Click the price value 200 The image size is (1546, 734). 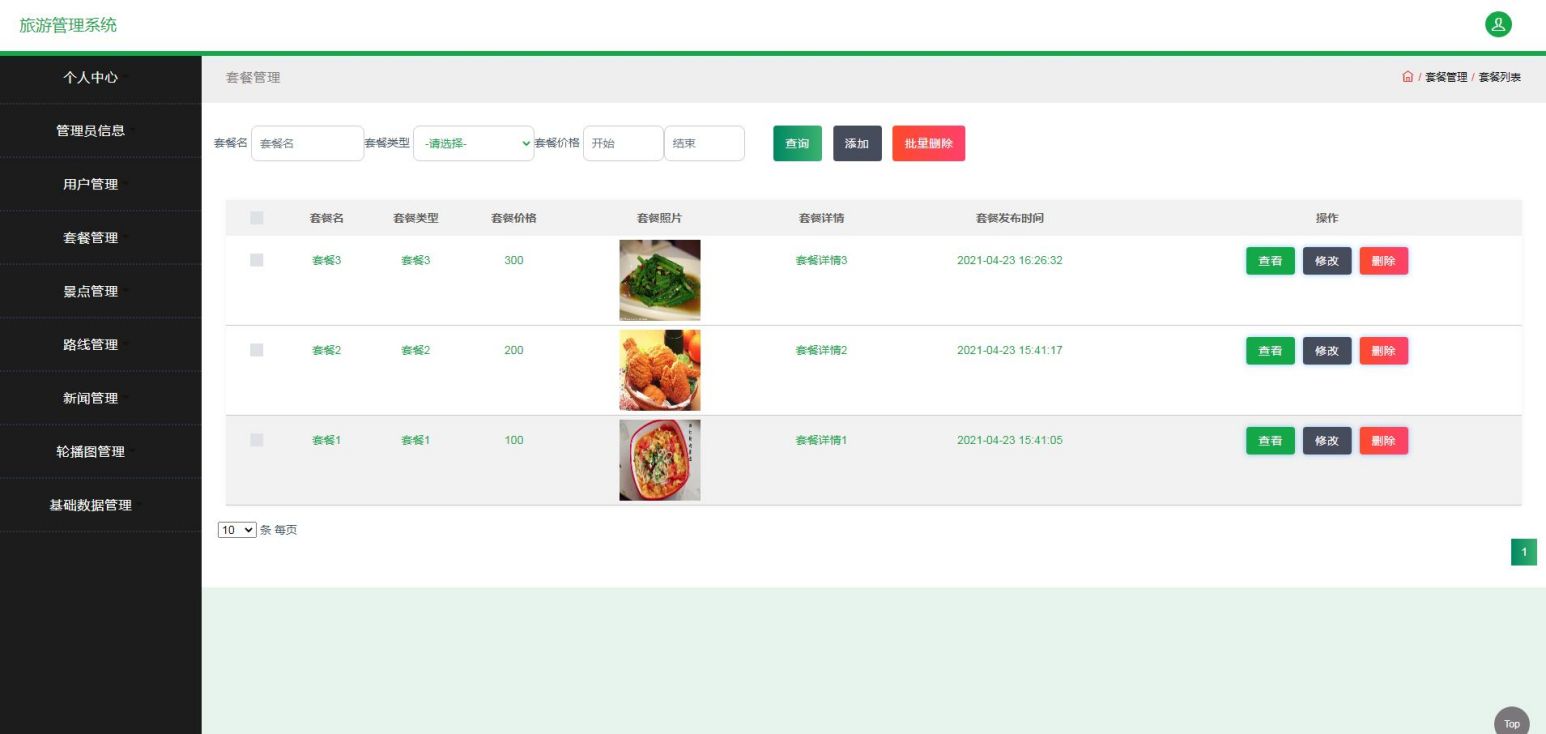pos(514,350)
